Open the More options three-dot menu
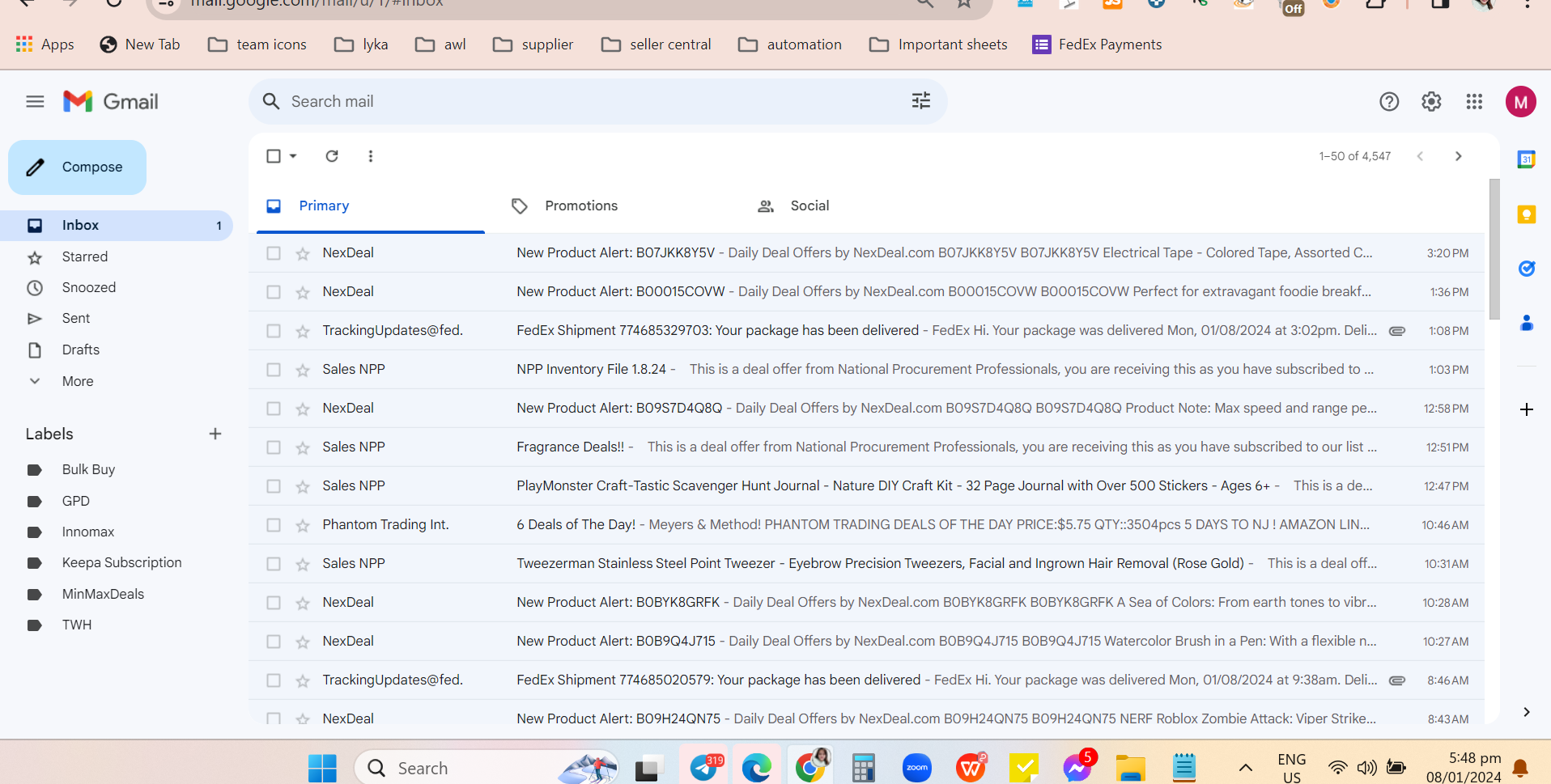 point(371,156)
